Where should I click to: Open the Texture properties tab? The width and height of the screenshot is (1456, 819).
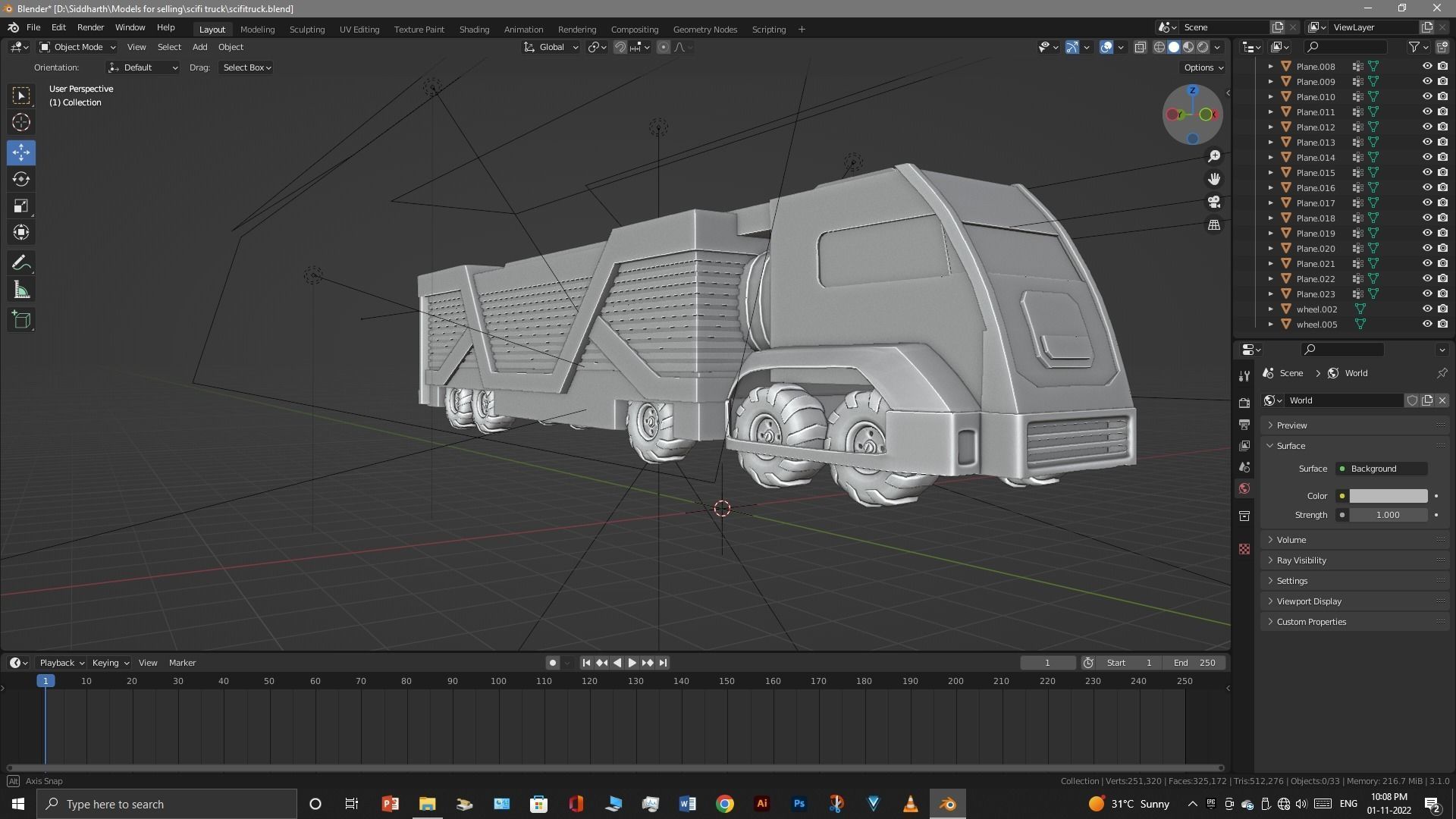pos(1244,548)
